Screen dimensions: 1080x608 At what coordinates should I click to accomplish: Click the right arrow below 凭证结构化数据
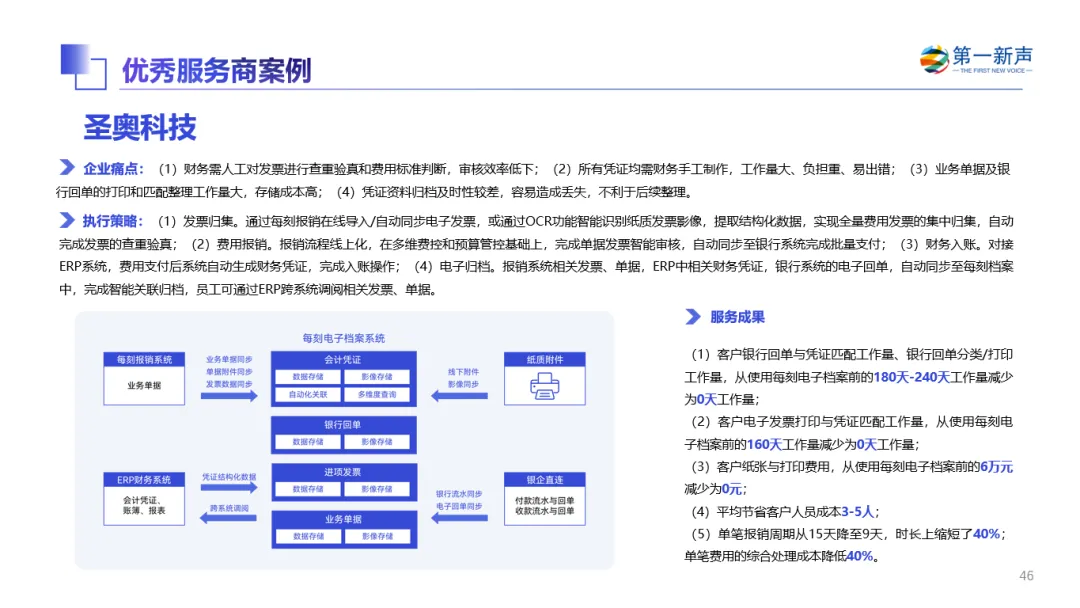click(x=229, y=488)
